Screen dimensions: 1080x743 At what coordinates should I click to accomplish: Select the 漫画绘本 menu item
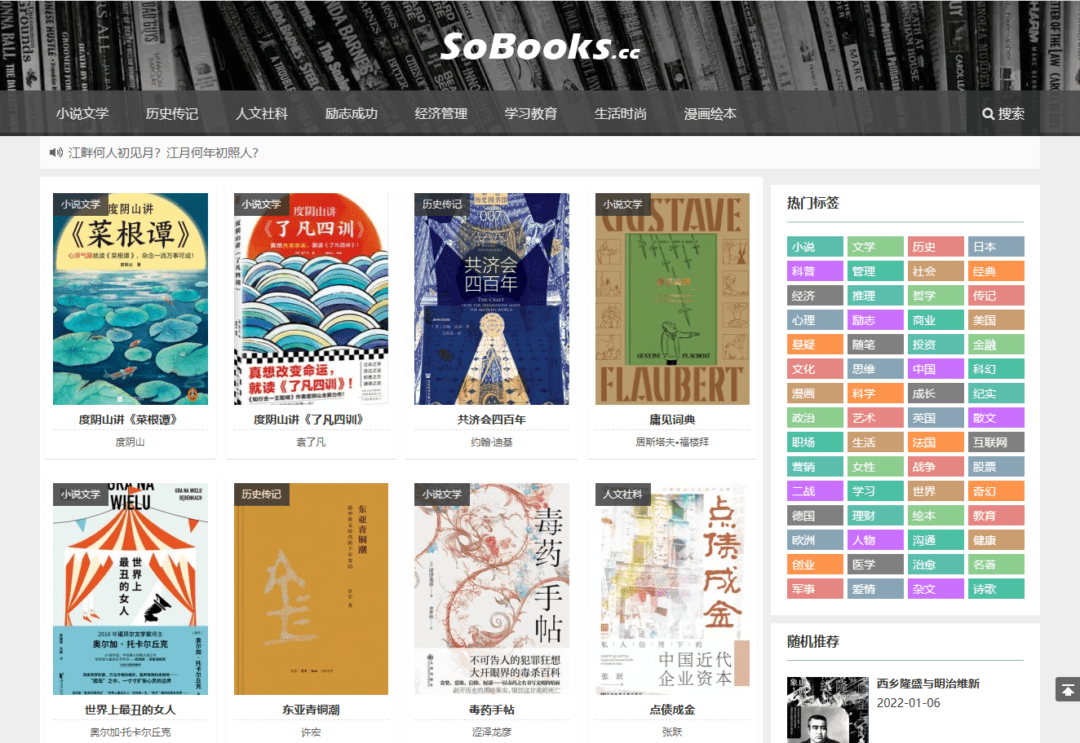pyautogui.click(x=710, y=114)
